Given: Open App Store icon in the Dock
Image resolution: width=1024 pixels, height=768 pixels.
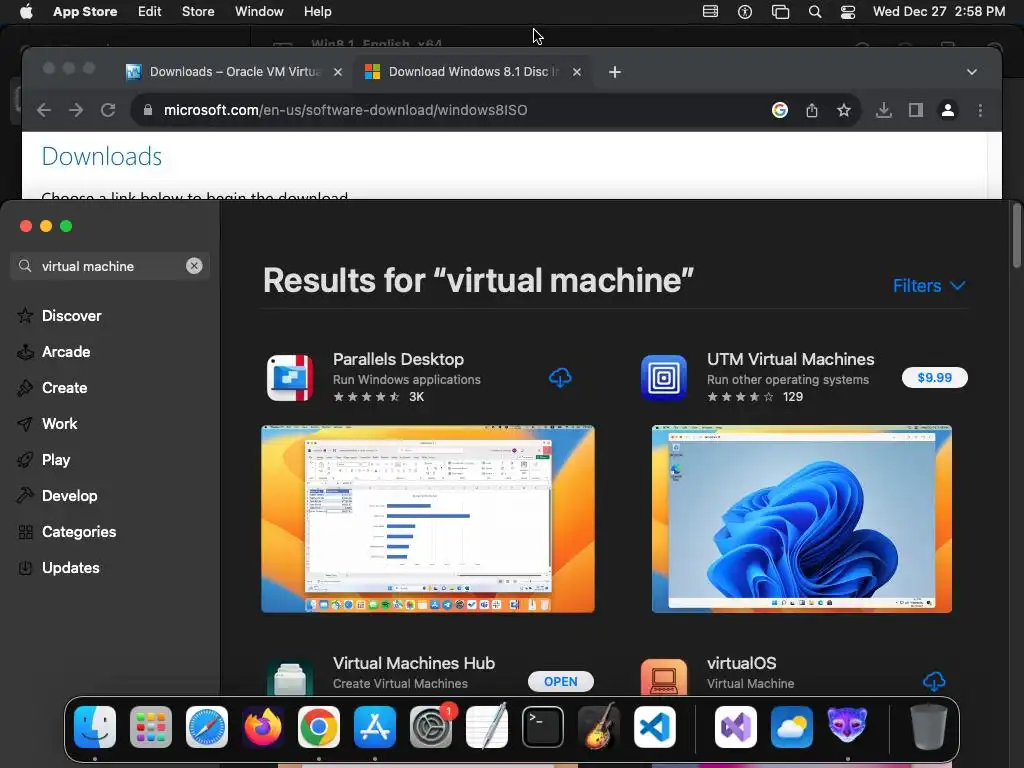Looking at the screenshot, I should click(375, 727).
